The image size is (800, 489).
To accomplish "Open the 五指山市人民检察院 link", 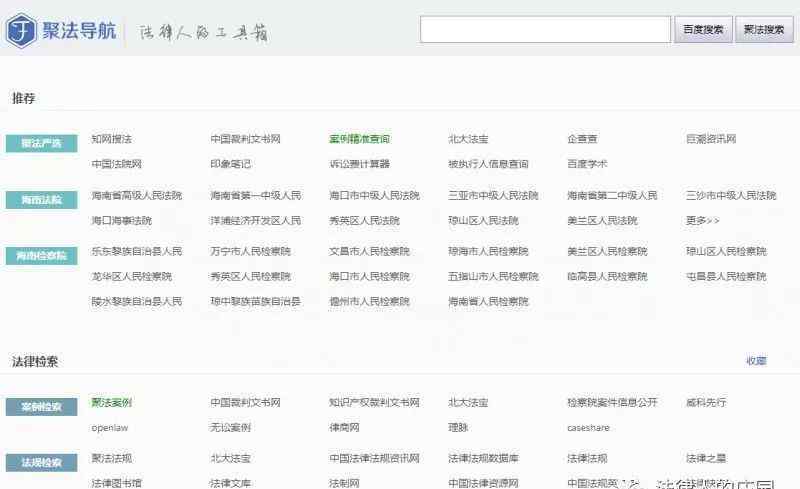I will click(x=493, y=276).
